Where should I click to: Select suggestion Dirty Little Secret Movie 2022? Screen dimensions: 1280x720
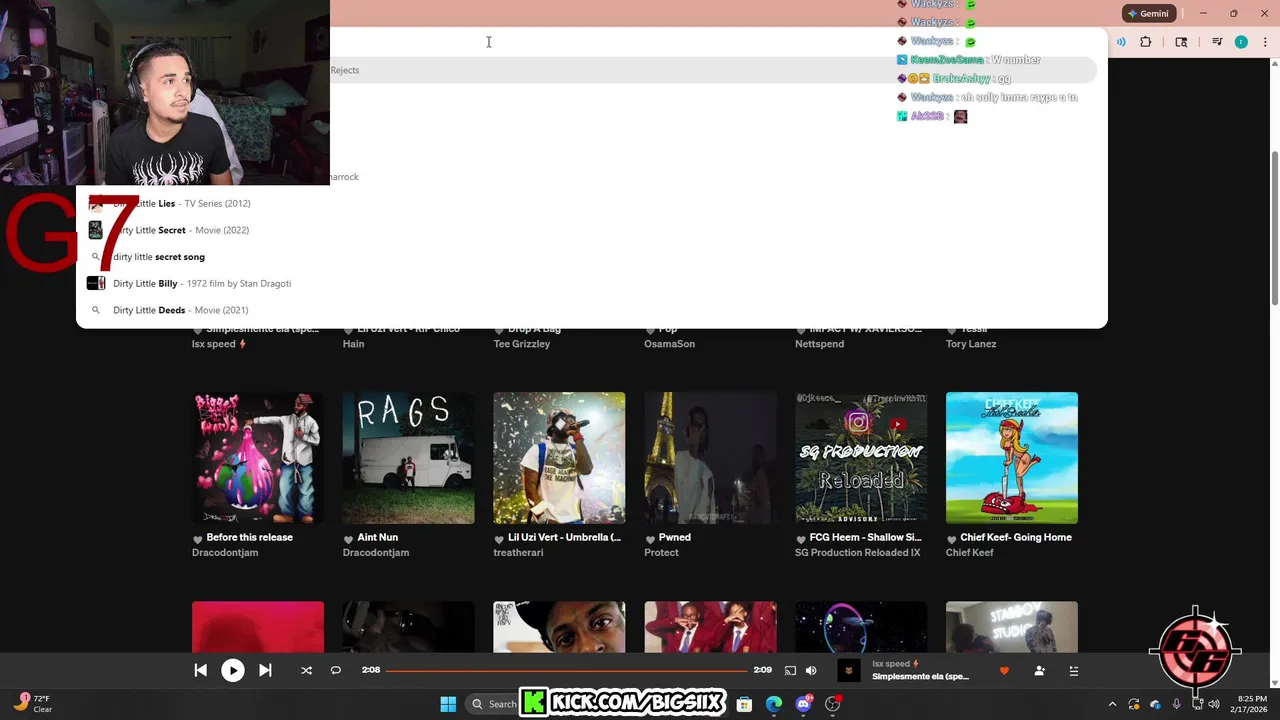tap(181, 230)
